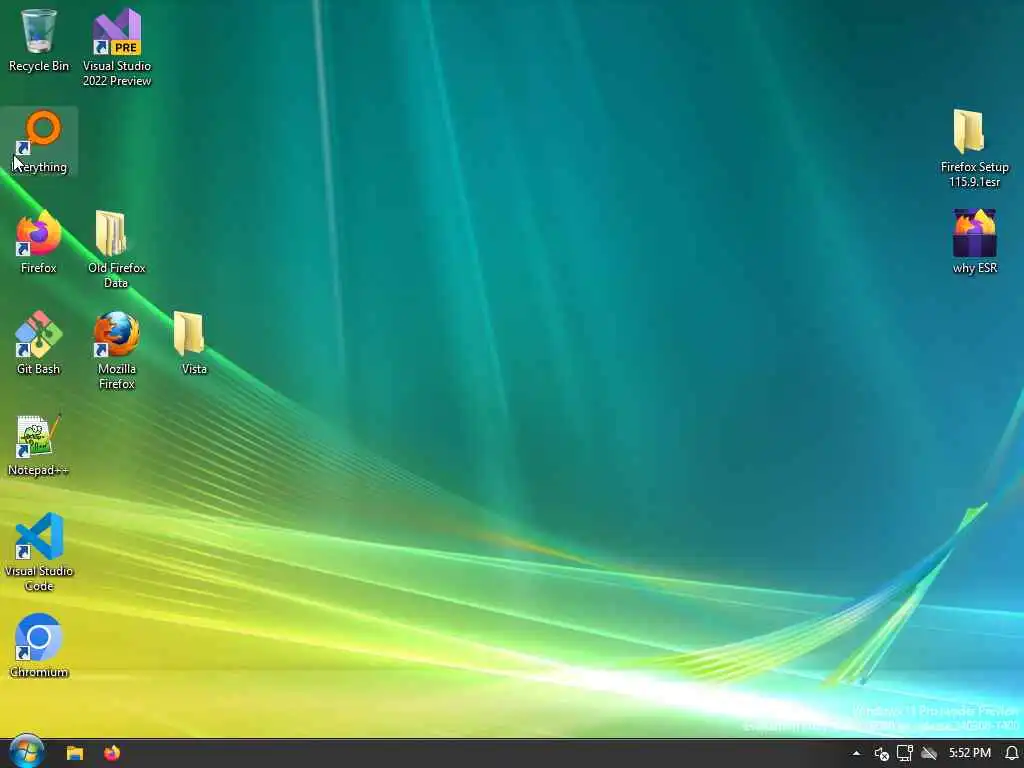Select the Chromium shortcut
The image size is (1024, 768).
click(39, 646)
